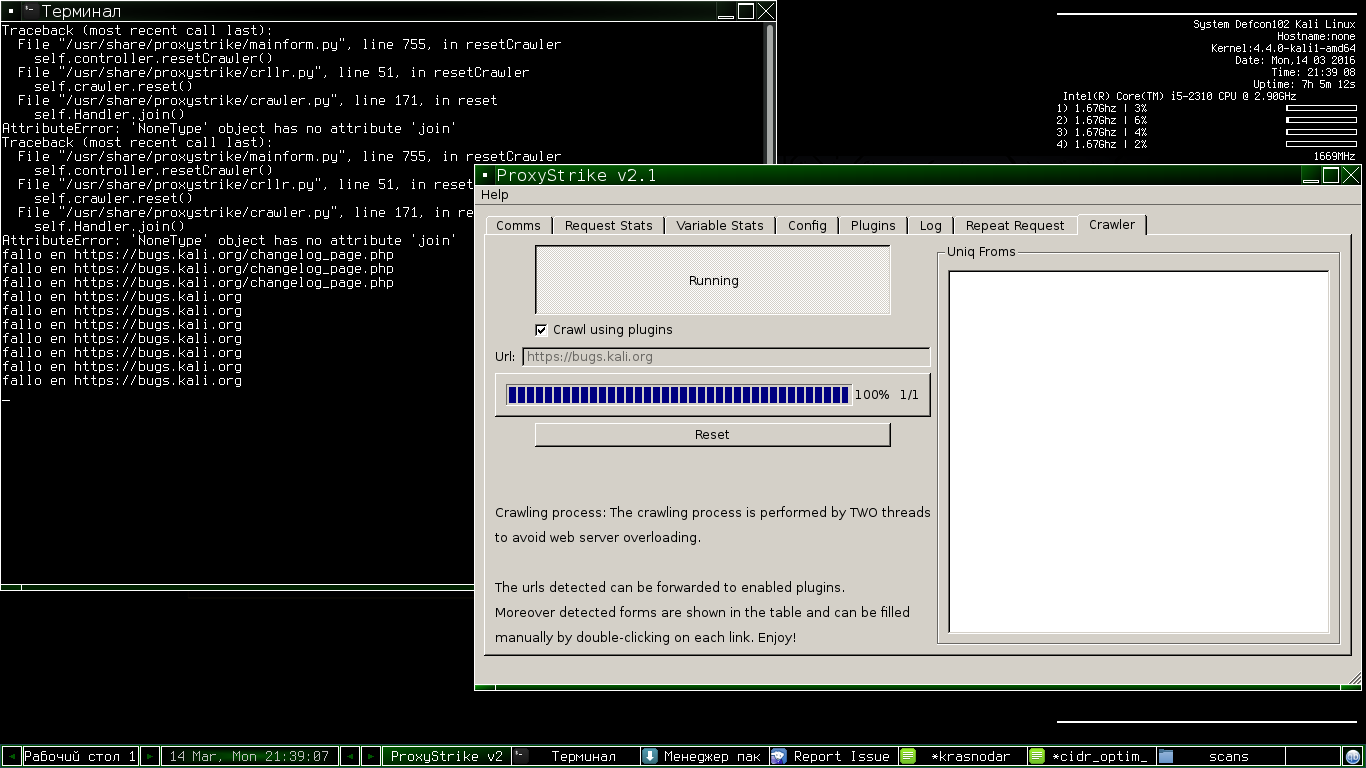Select the Crawler tab

1112,224
